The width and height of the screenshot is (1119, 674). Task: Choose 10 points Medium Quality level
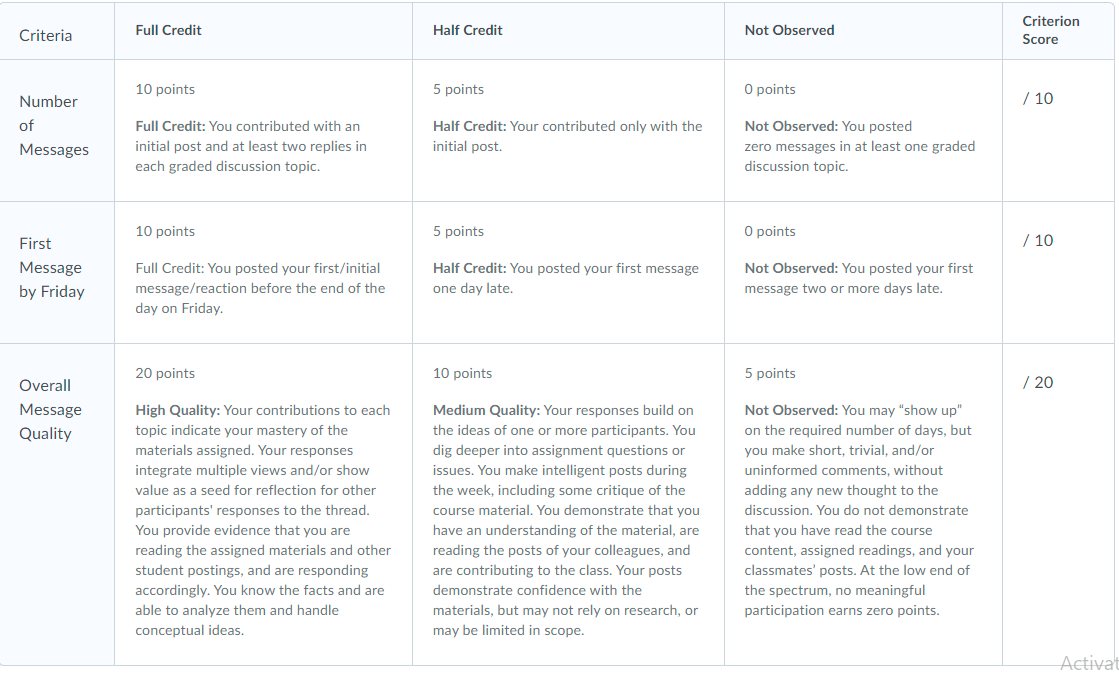click(x=568, y=505)
